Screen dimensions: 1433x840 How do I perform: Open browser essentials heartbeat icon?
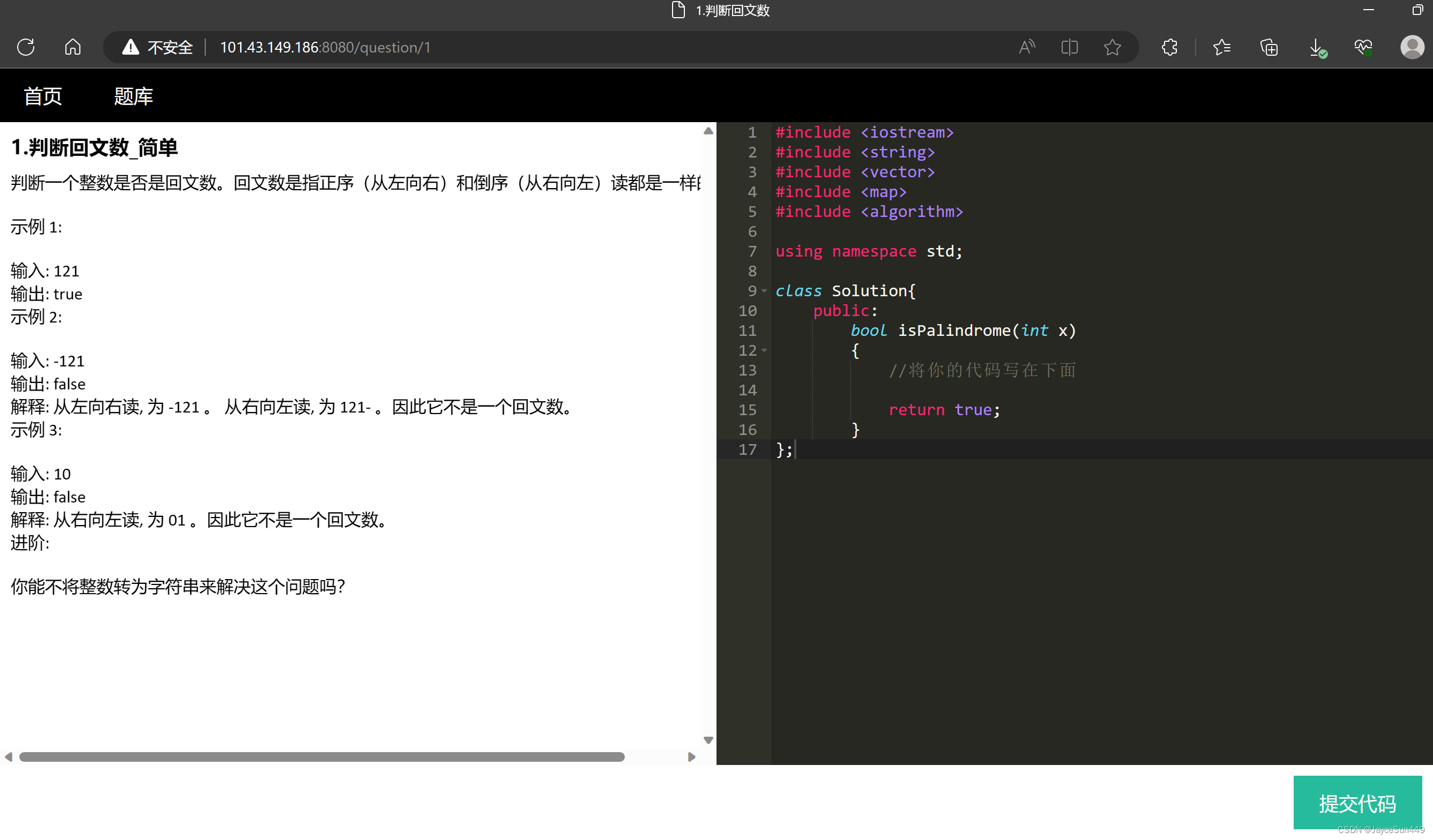pyautogui.click(x=1363, y=47)
